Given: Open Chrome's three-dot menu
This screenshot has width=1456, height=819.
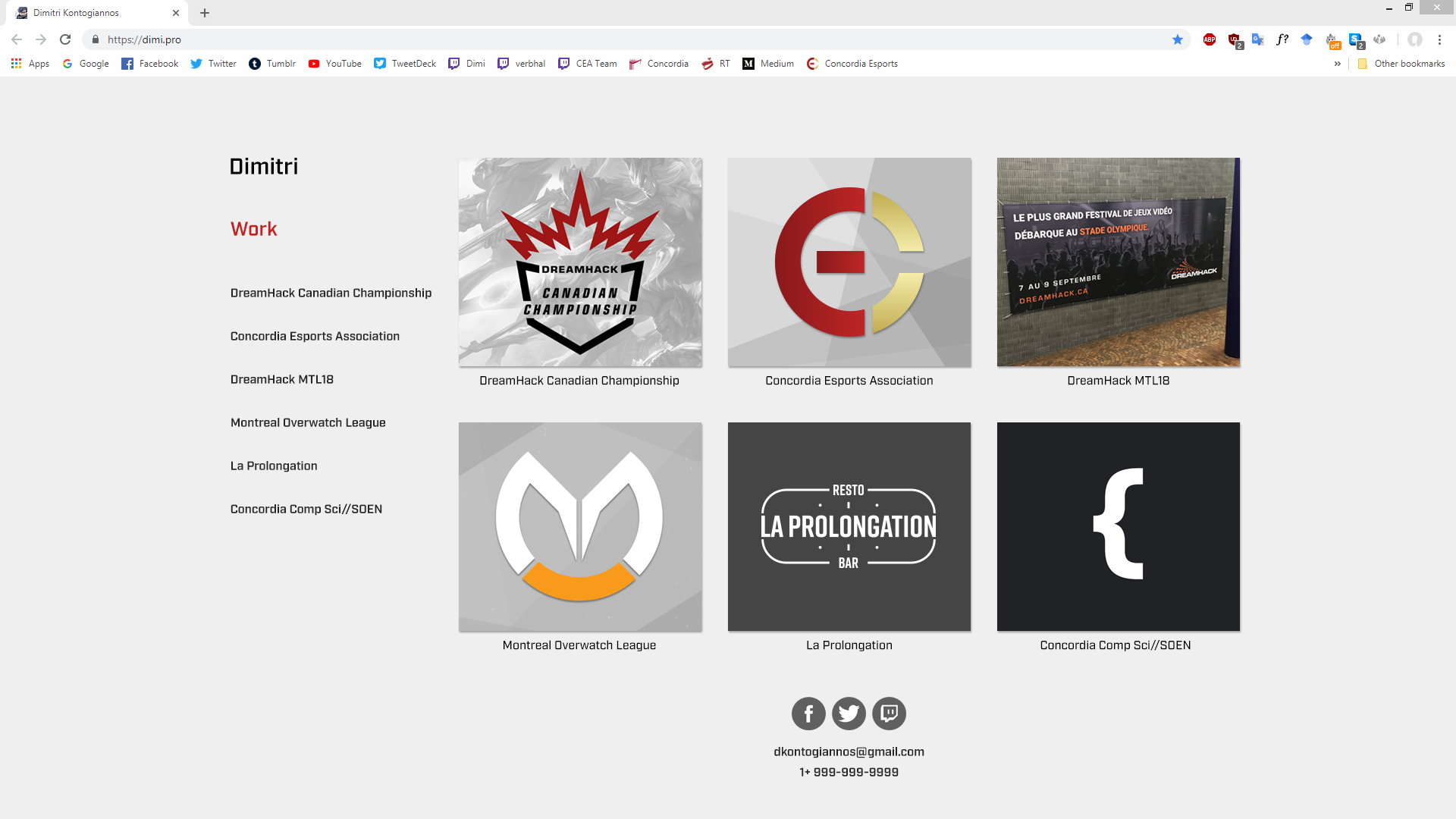Looking at the screenshot, I should pos(1439,39).
